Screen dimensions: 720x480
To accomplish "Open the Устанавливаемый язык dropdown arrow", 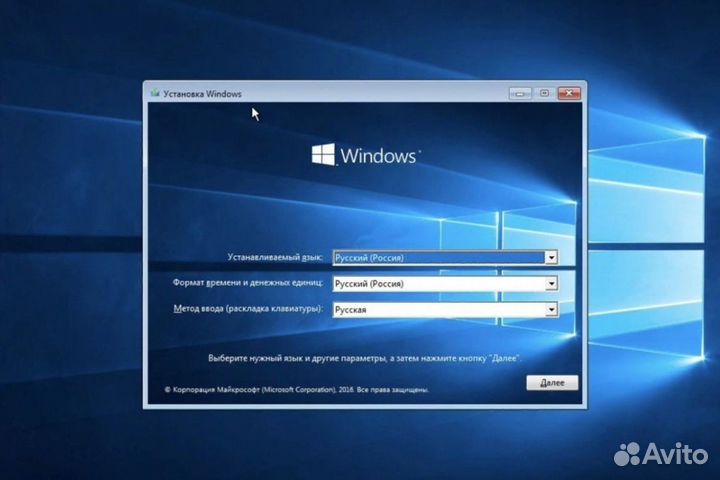I will [551, 258].
